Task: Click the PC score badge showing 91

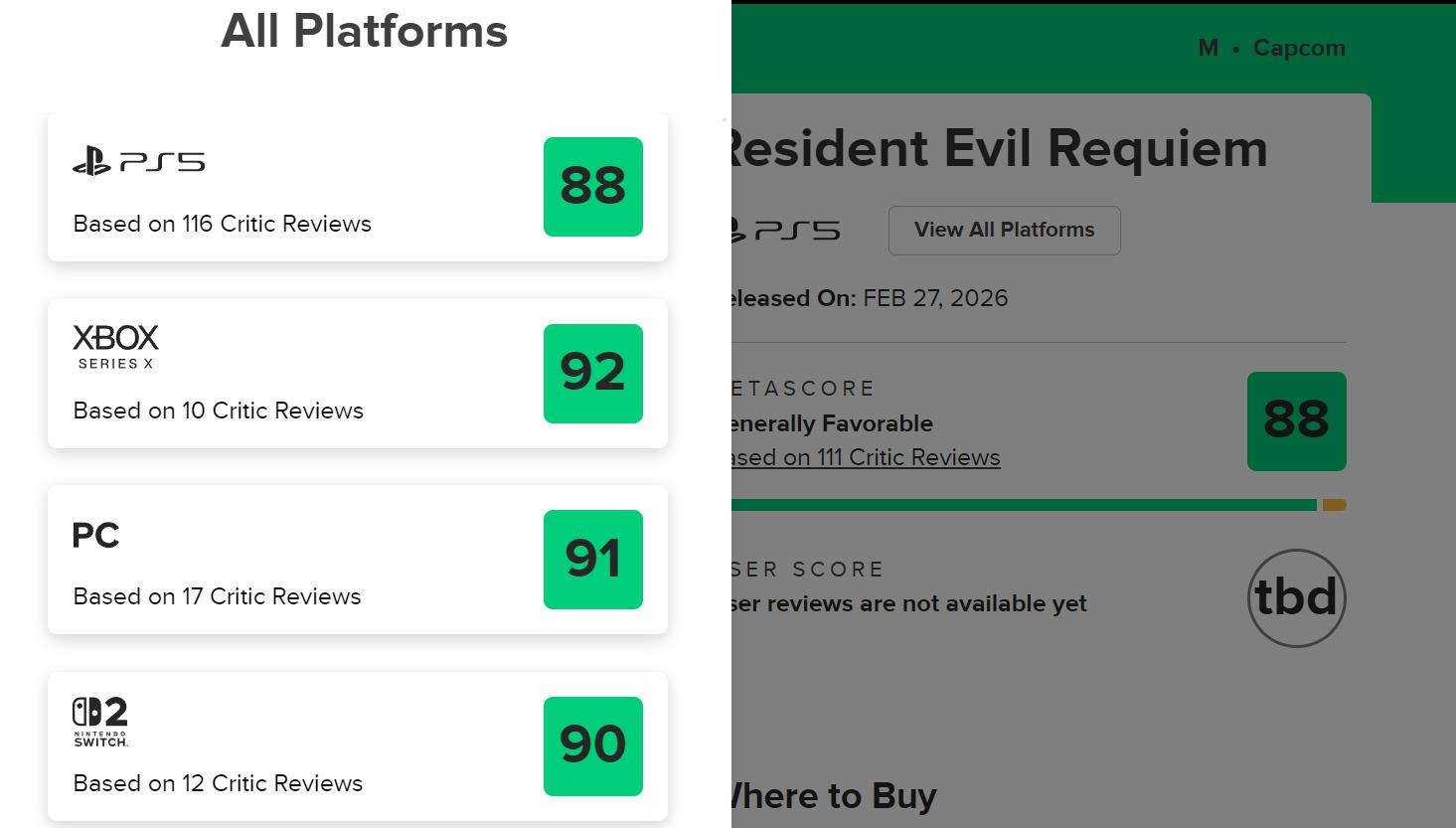Action: pos(592,560)
